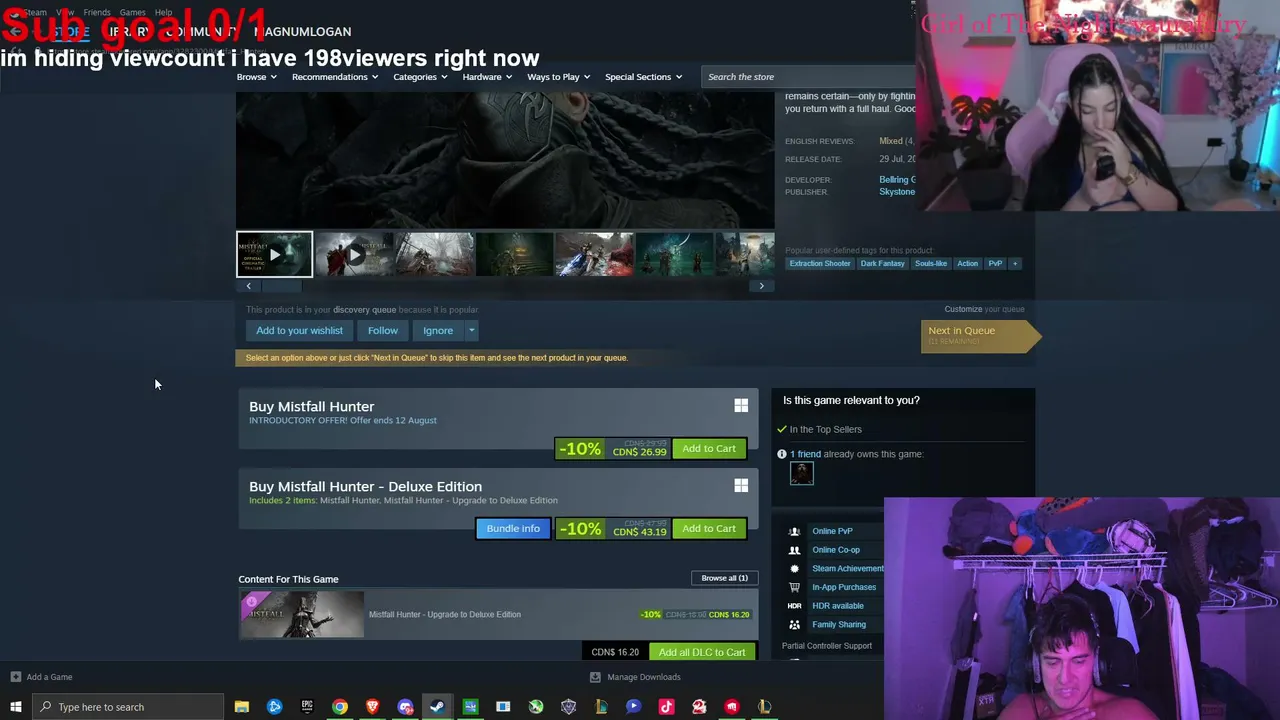Viewport: 1280px width, 720px height.
Task: Add Mistfall Hunter standard edition to cart
Action: point(709,449)
